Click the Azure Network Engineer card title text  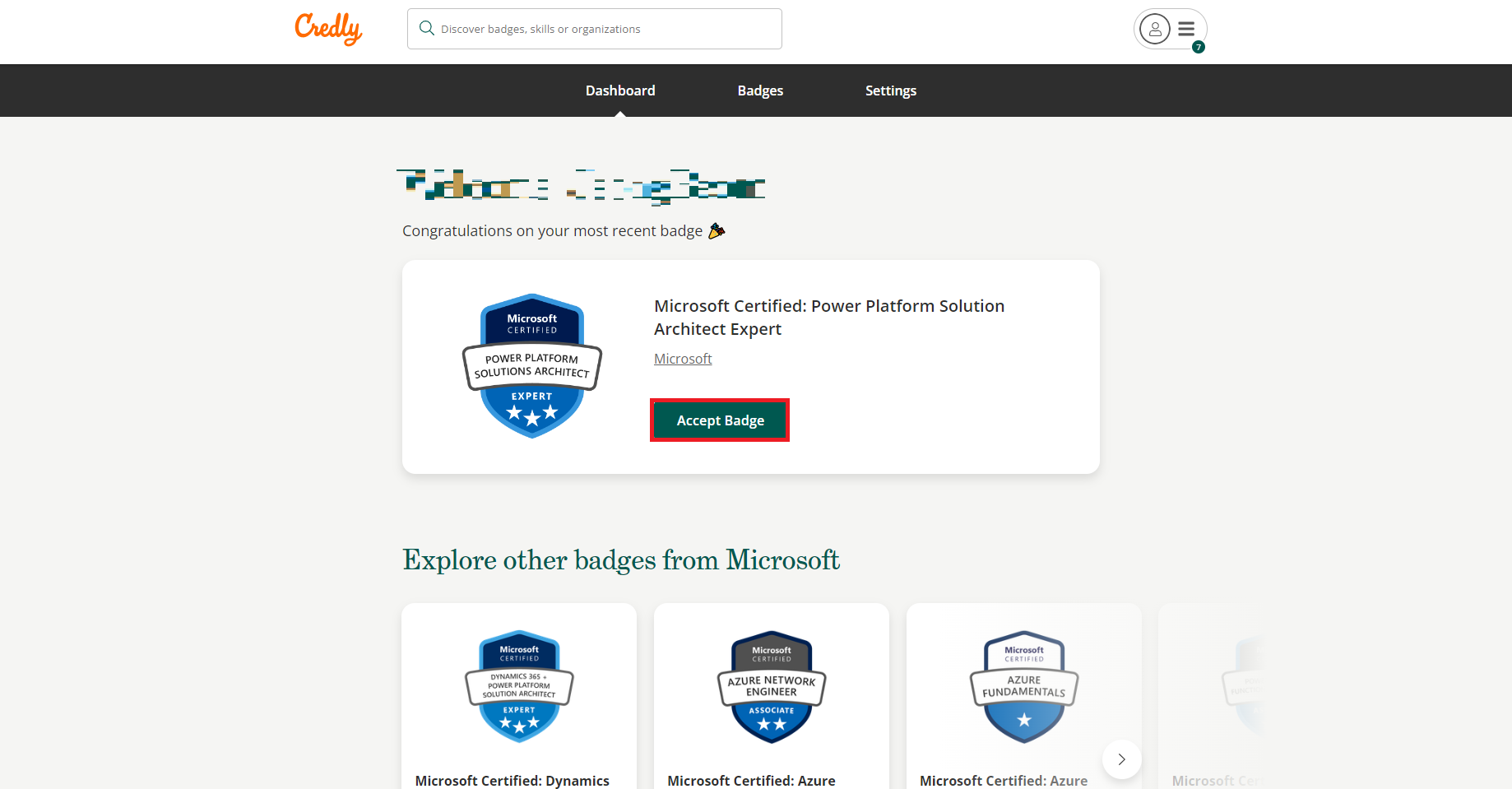(x=751, y=781)
